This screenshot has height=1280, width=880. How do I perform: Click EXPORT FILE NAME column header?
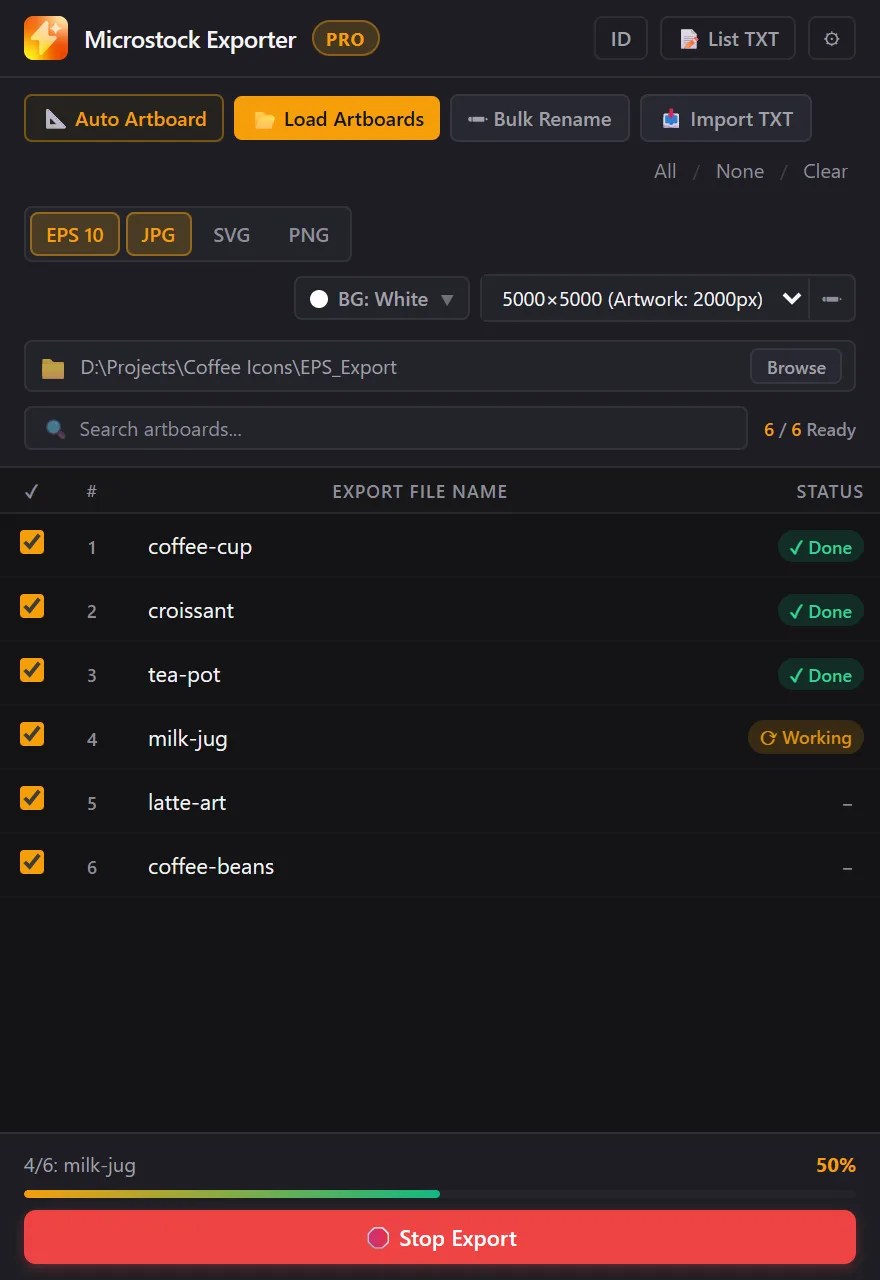tap(420, 491)
